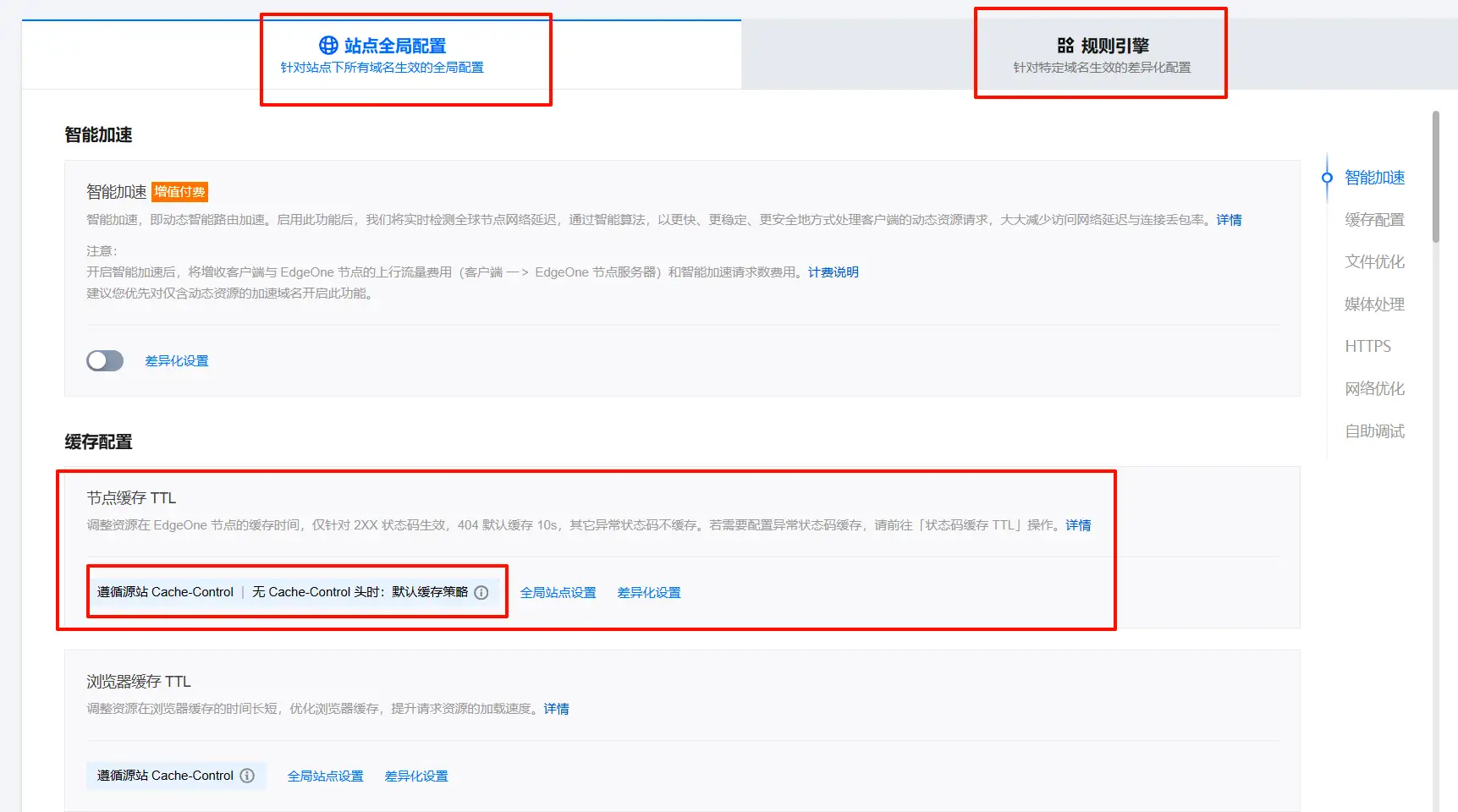Click the 增值付费 badge

[x=179, y=192]
